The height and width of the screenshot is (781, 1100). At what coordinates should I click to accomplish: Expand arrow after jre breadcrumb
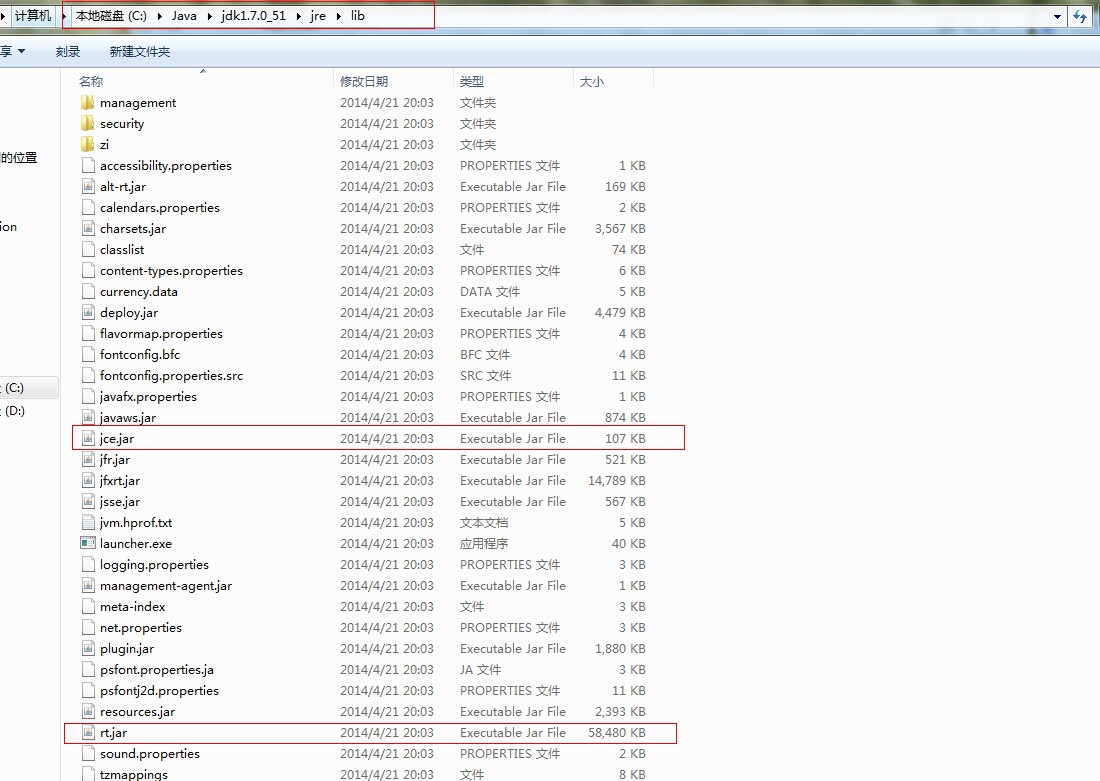click(x=338, y=16)
